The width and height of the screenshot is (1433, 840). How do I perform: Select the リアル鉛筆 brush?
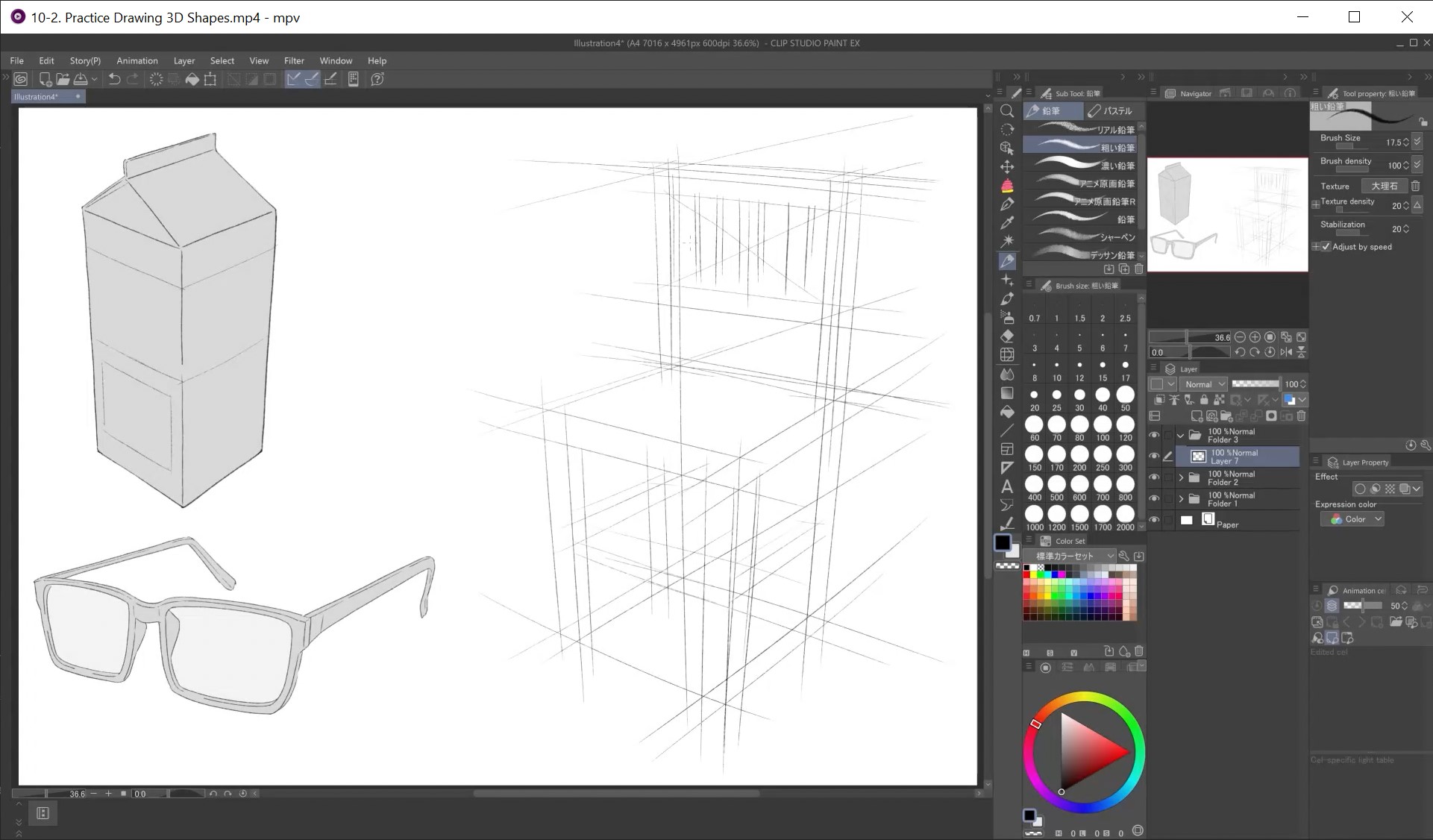[x=1079, y=130]
